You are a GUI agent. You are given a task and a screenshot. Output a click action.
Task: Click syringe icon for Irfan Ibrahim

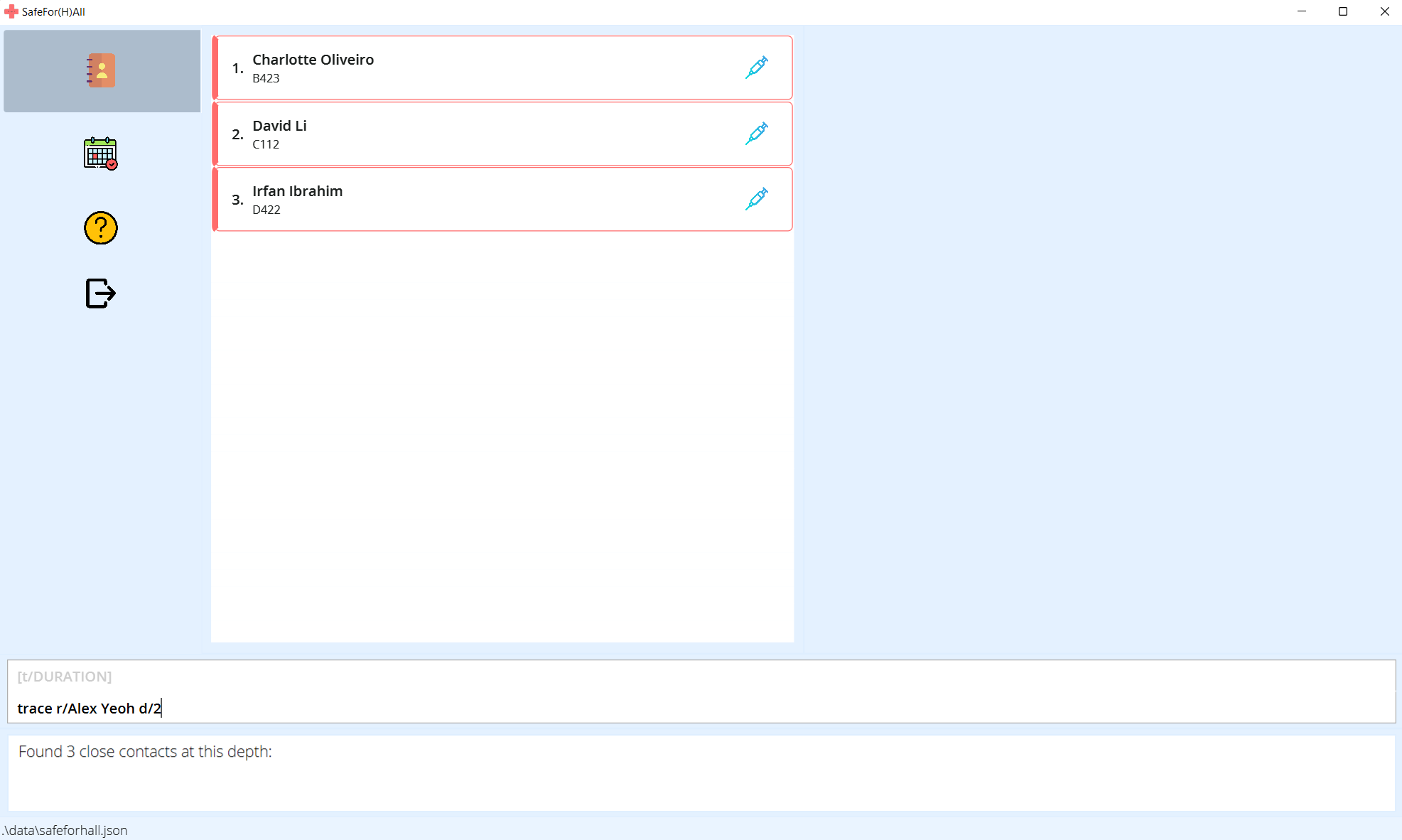(x=757, y=199)
